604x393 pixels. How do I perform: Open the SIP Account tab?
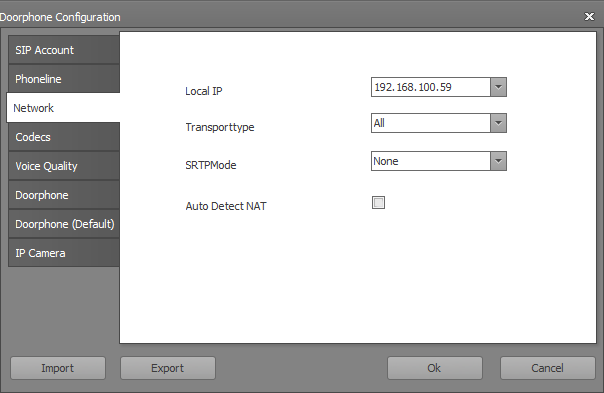(x=64, y=50)
